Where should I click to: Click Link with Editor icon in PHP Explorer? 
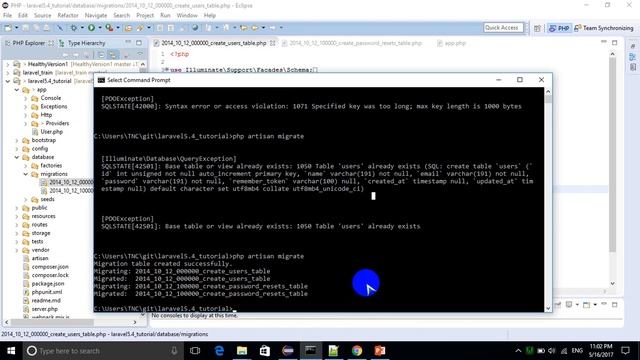click(113, 55)
